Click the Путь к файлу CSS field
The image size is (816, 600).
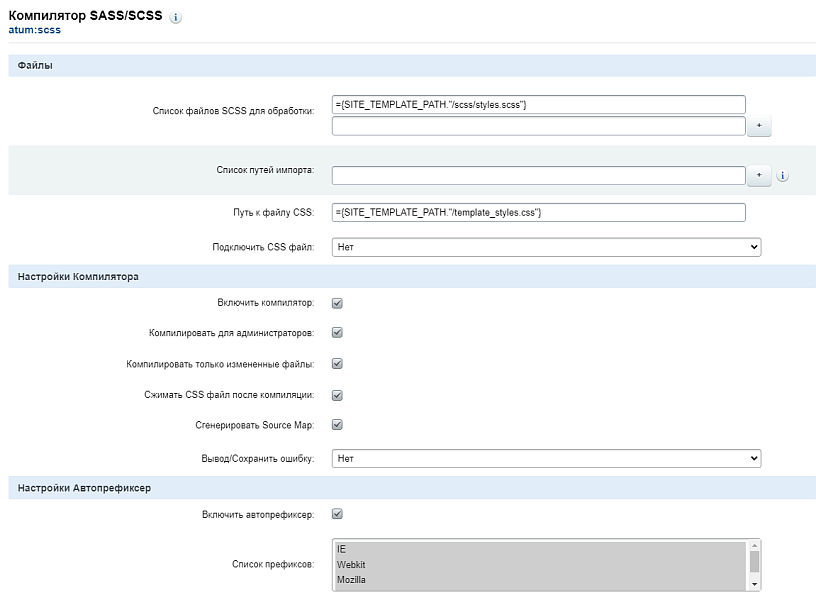click(538, 212)
